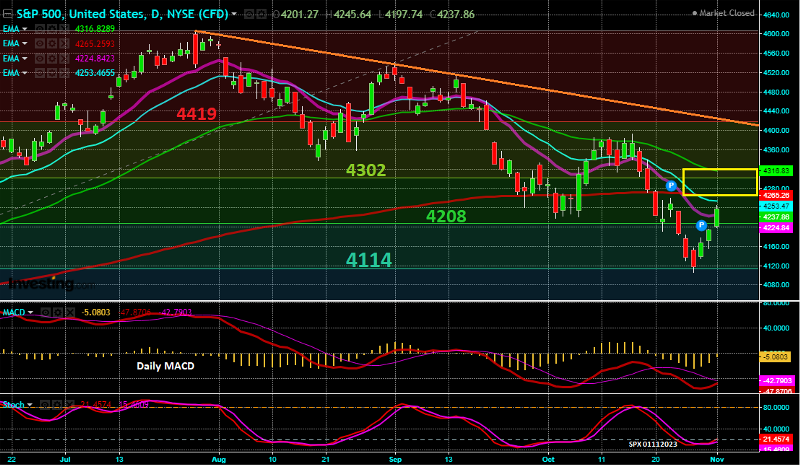Click the Nov label on the date axis

(x=717, y=459)
